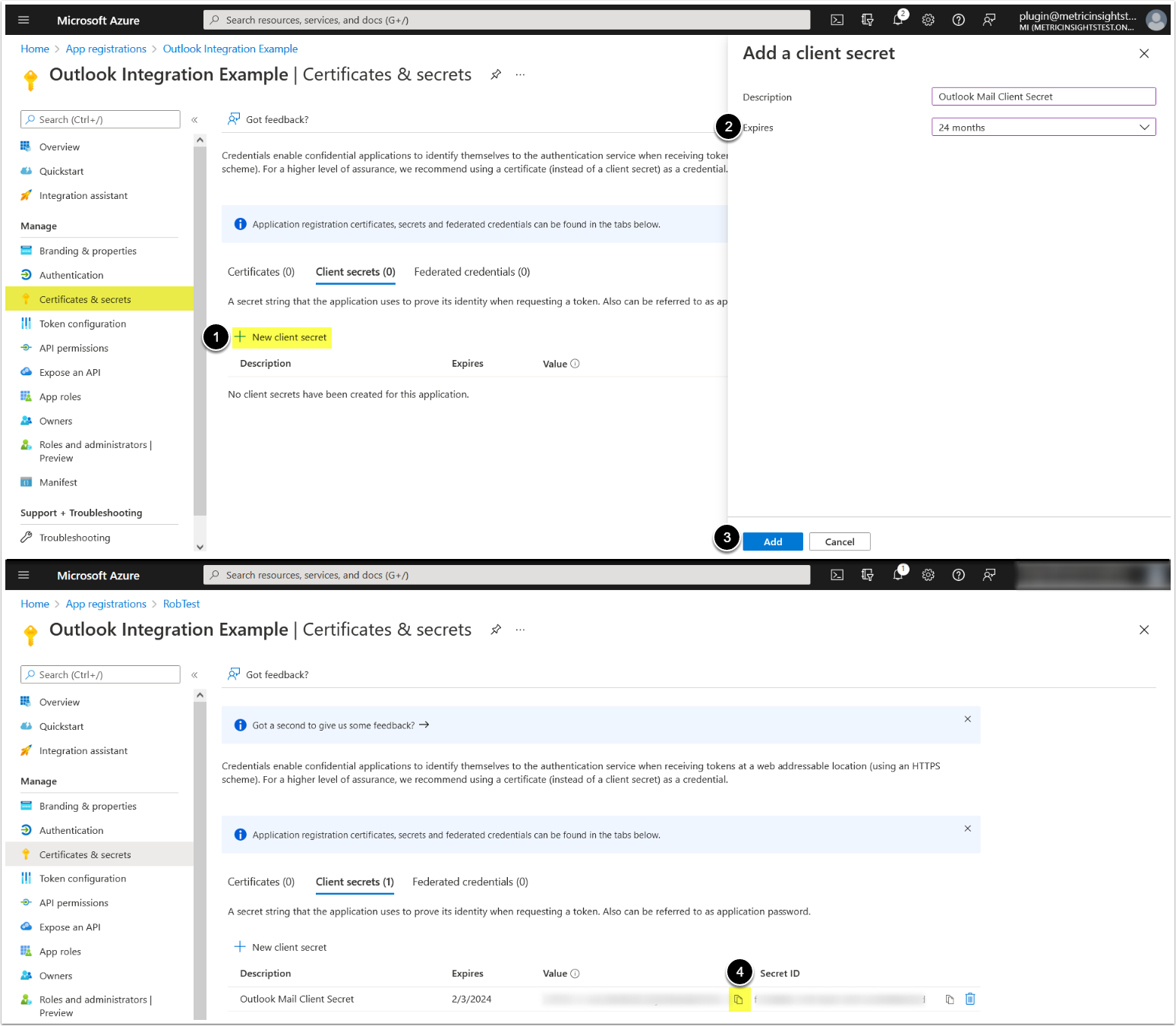This screenshot has height=1026, width=1176.
Task: Dismiss the feedback banner in bottom pane
Action: 967,719
